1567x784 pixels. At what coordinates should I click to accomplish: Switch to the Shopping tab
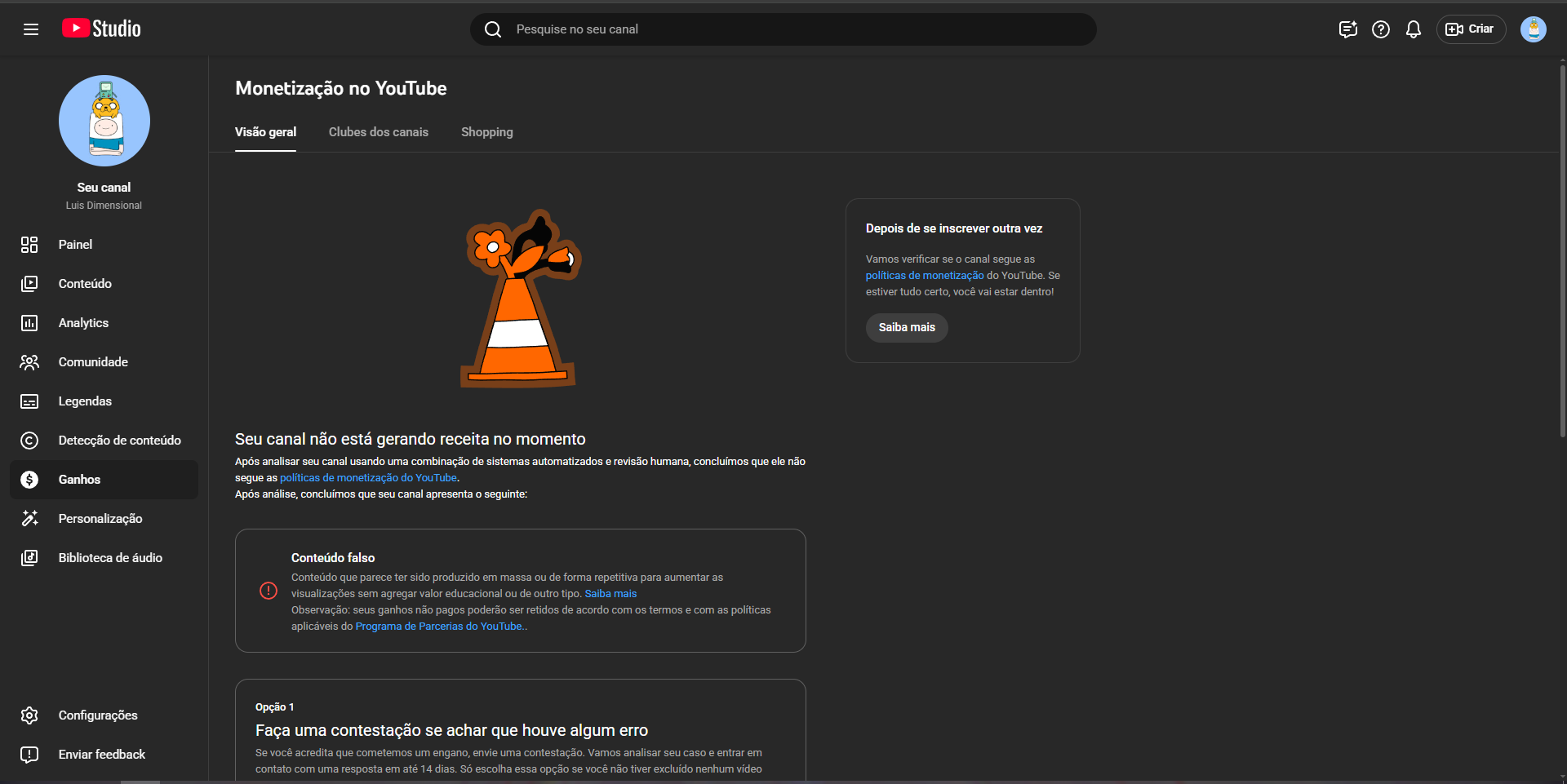[x=486, y=132]
